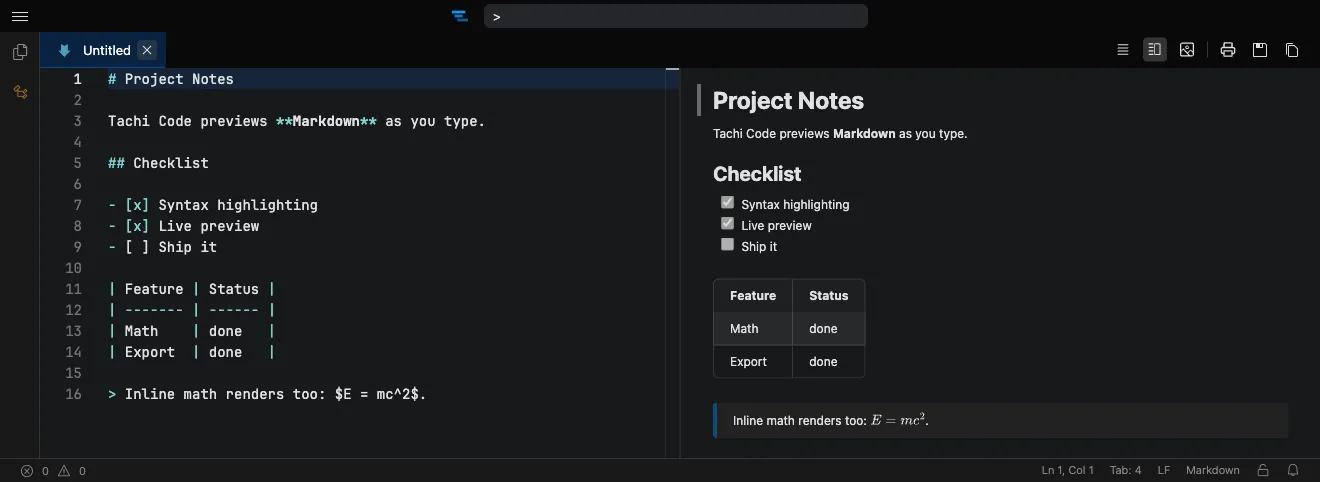Open the source control sidebar icon
The image size is (1320, 482).
[x=20, y=92]
